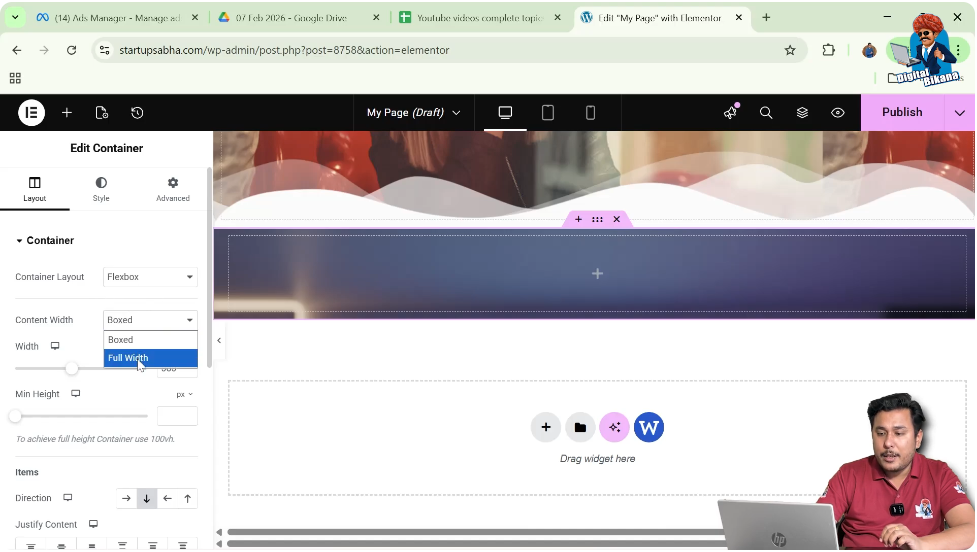The width and height of the screenshot is (977, 552).
Task: Open document settings page icon
Action: 102,113
